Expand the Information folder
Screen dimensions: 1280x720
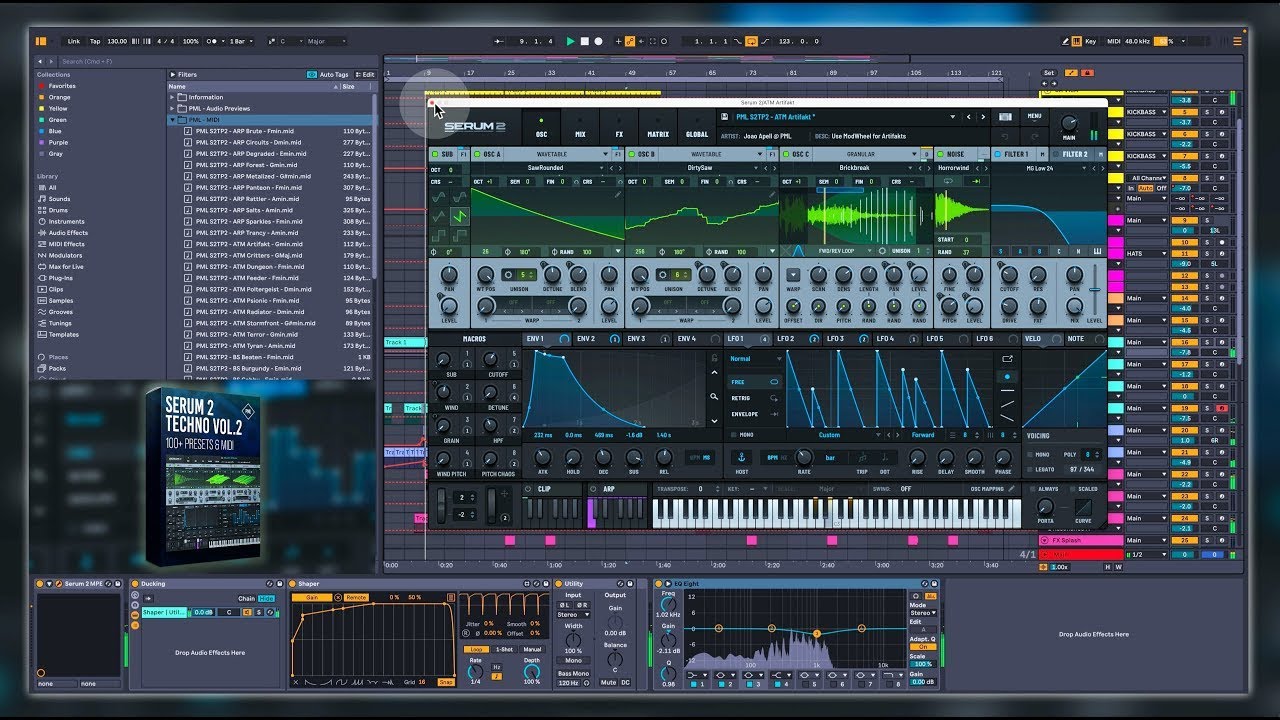click(173, 97)
